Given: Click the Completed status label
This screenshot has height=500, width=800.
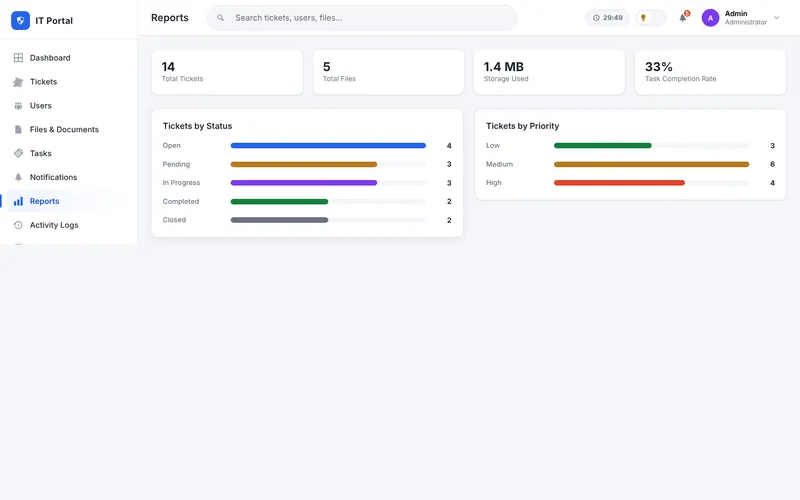Looking at the screenshot, I should click(x=181, y=202).
